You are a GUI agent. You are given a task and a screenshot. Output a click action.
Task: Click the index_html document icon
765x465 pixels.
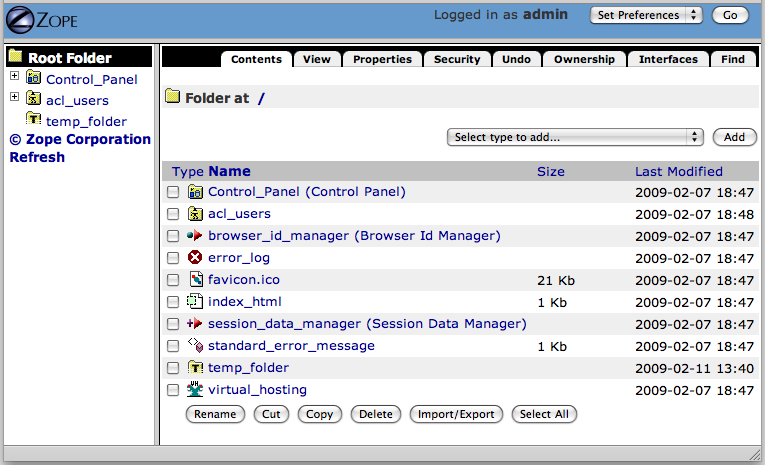[195, 301]
